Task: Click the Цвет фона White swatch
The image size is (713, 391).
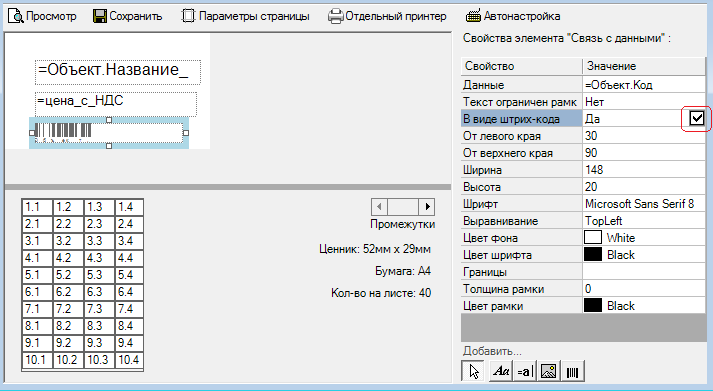Action: click(x=593, y=238)
